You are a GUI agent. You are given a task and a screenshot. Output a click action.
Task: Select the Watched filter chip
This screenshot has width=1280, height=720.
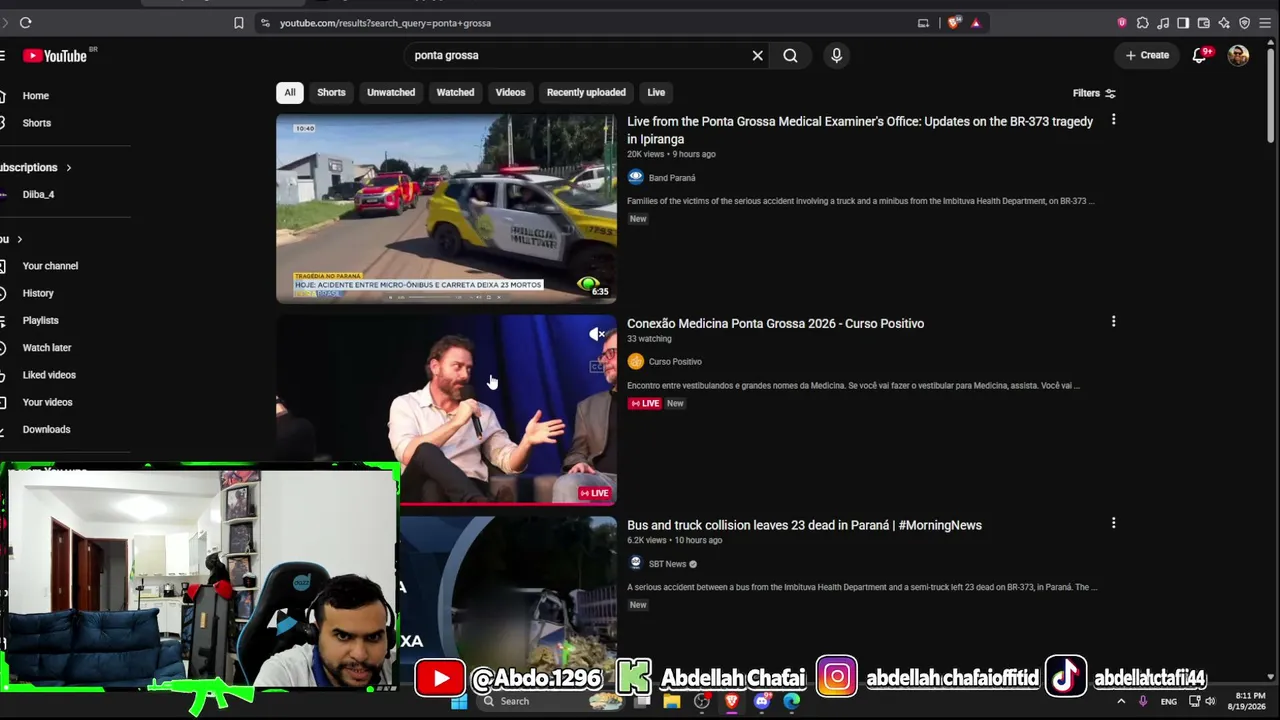click(455, 93)
